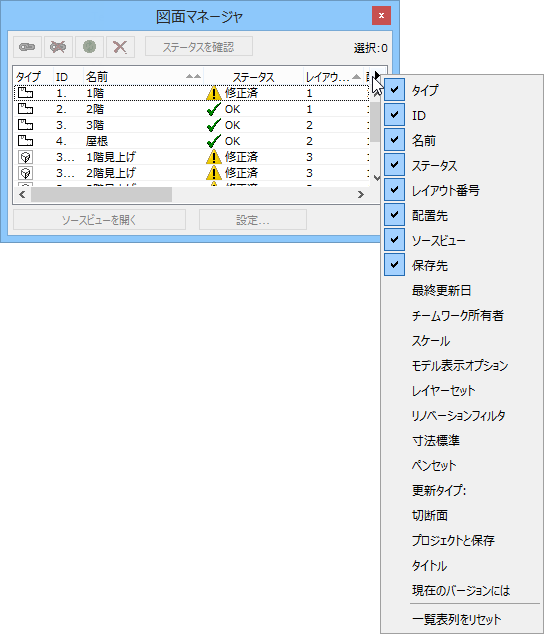544x634 pixels.
Task: Click the 3D view icon for 2階見上げ
Action: point(25,173)
